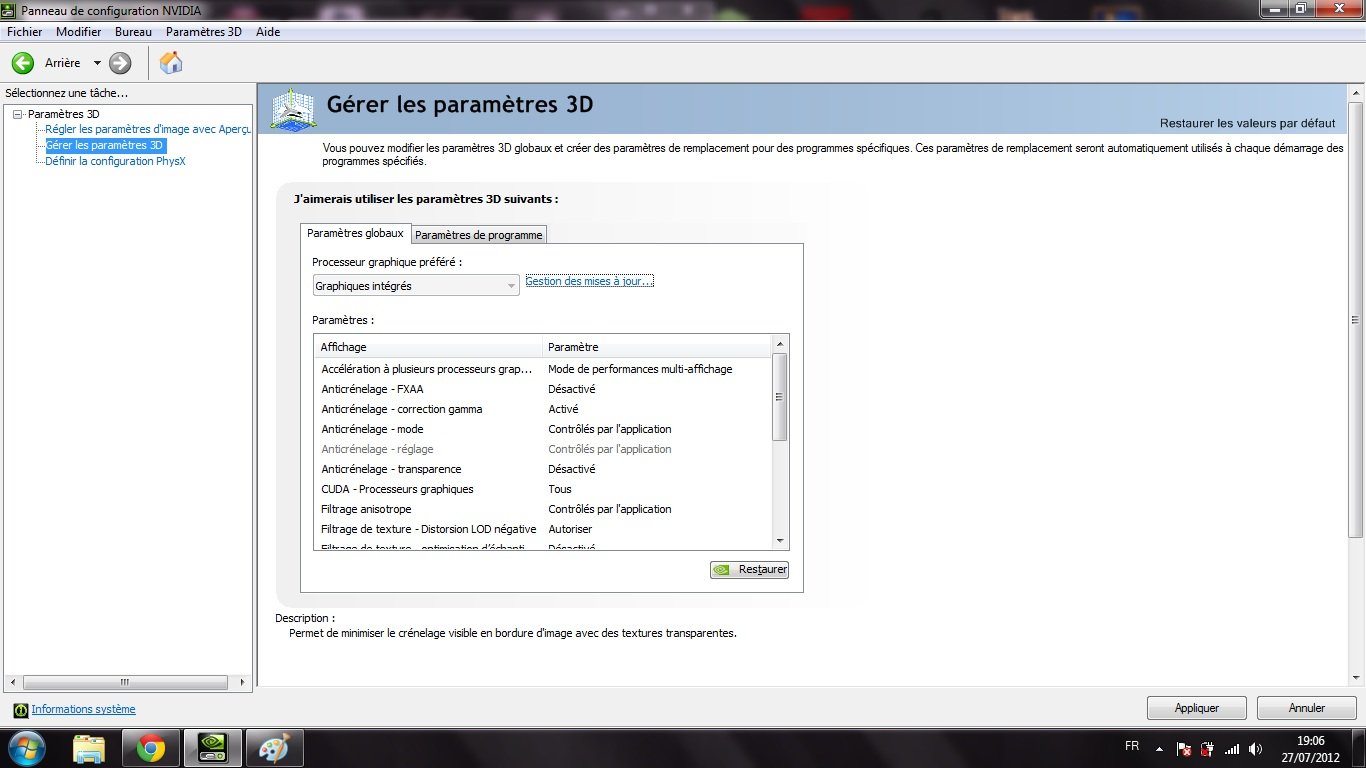
Task: Click the forward arrow navigation icon
Action: [x=120, y=63]
